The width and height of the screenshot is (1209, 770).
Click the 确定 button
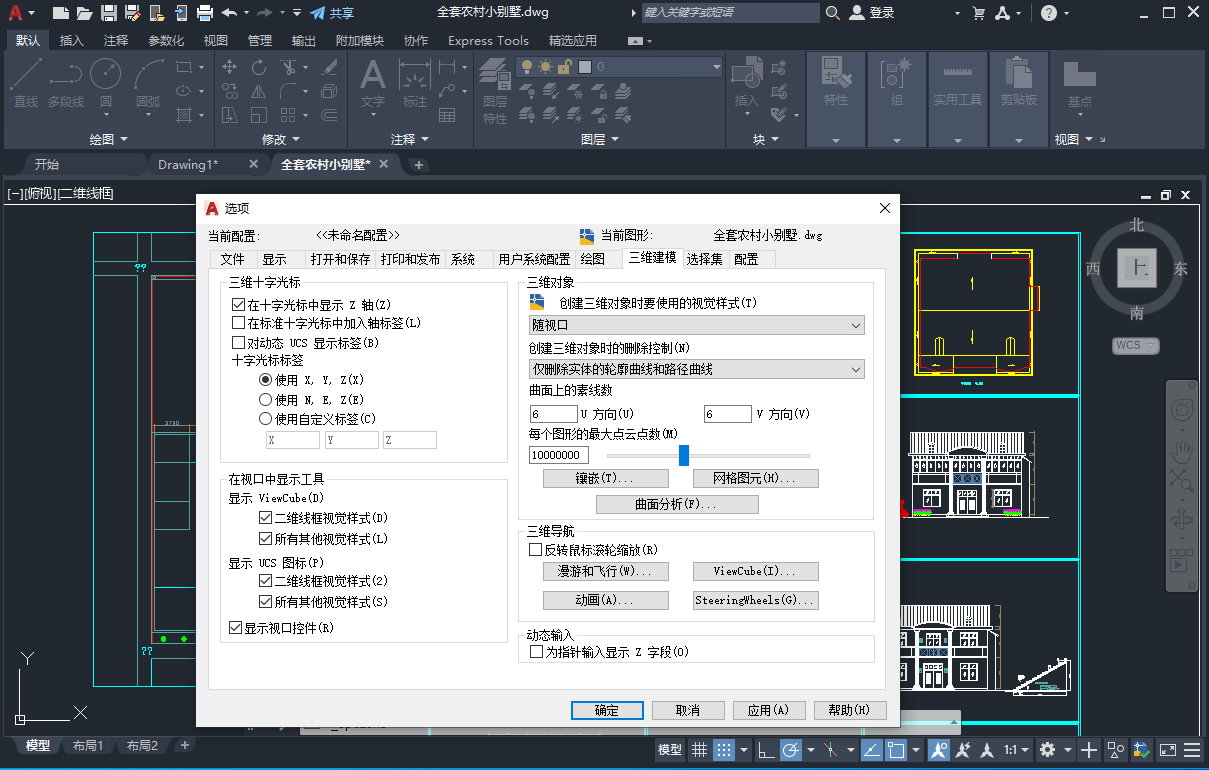pyautogui.click(x=607, y=710)
